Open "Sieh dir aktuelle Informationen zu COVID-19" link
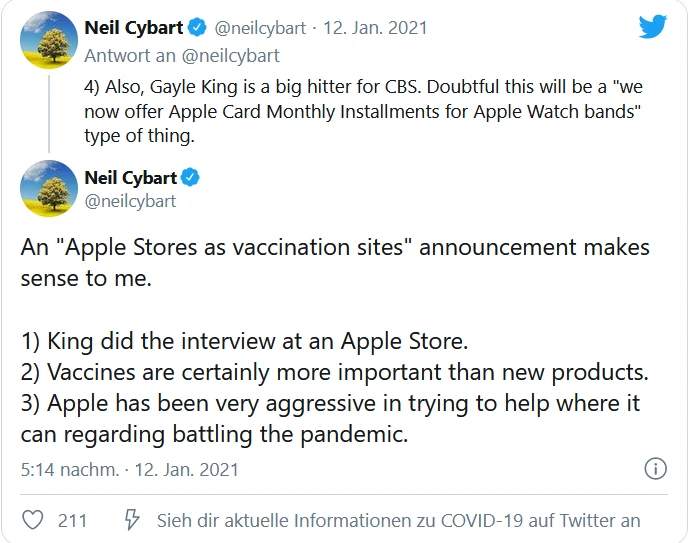The image size is (690, 543). tap(398, 520)
